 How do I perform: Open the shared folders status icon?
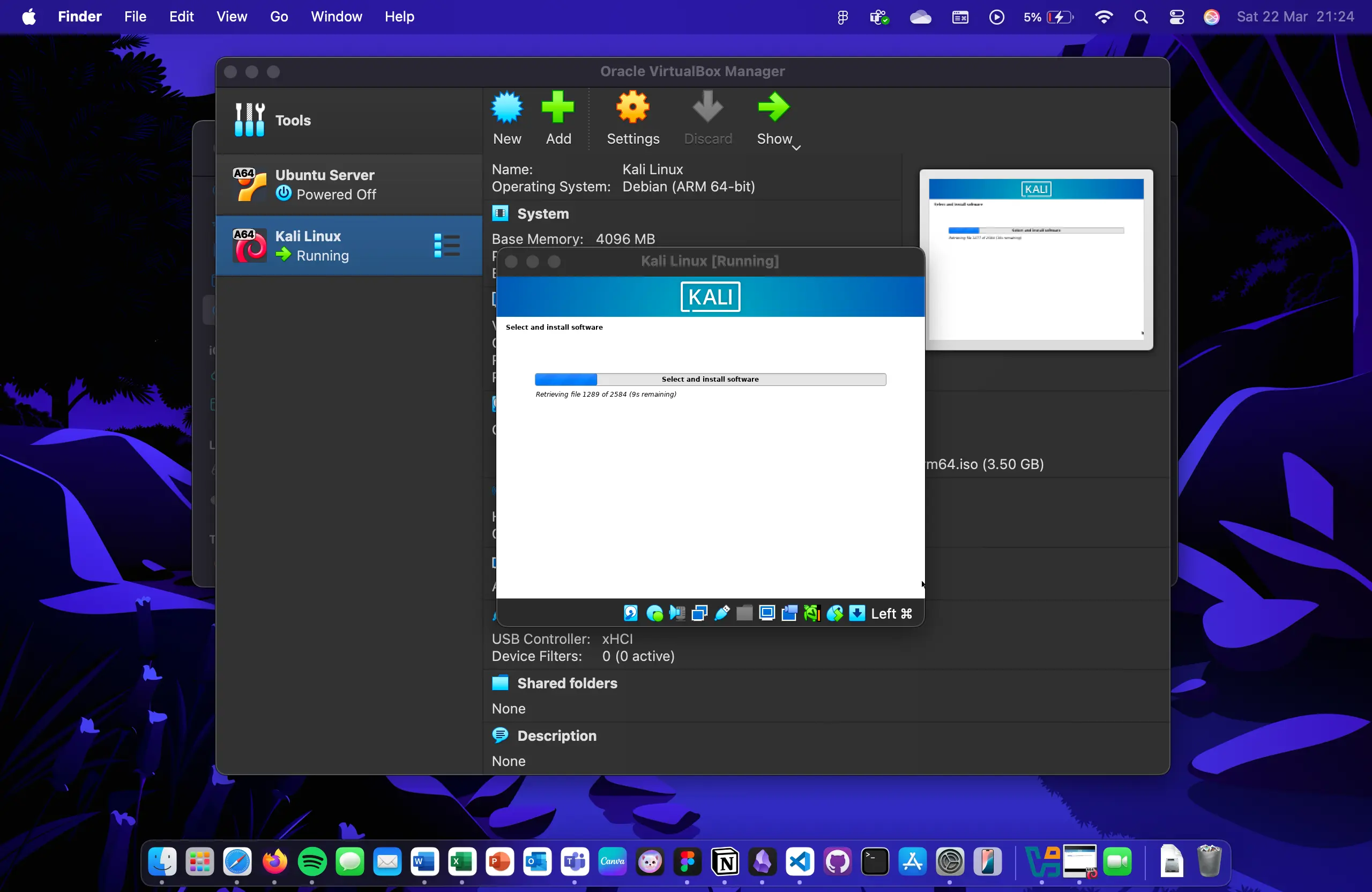click(x=744, y=612)
